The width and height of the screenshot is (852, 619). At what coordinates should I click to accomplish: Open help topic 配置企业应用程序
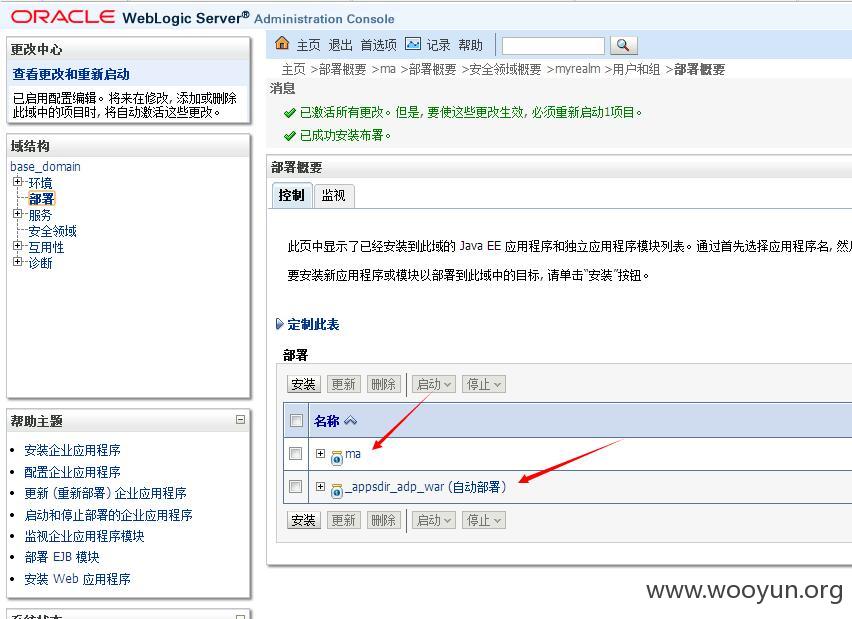(x=72, y=472)
